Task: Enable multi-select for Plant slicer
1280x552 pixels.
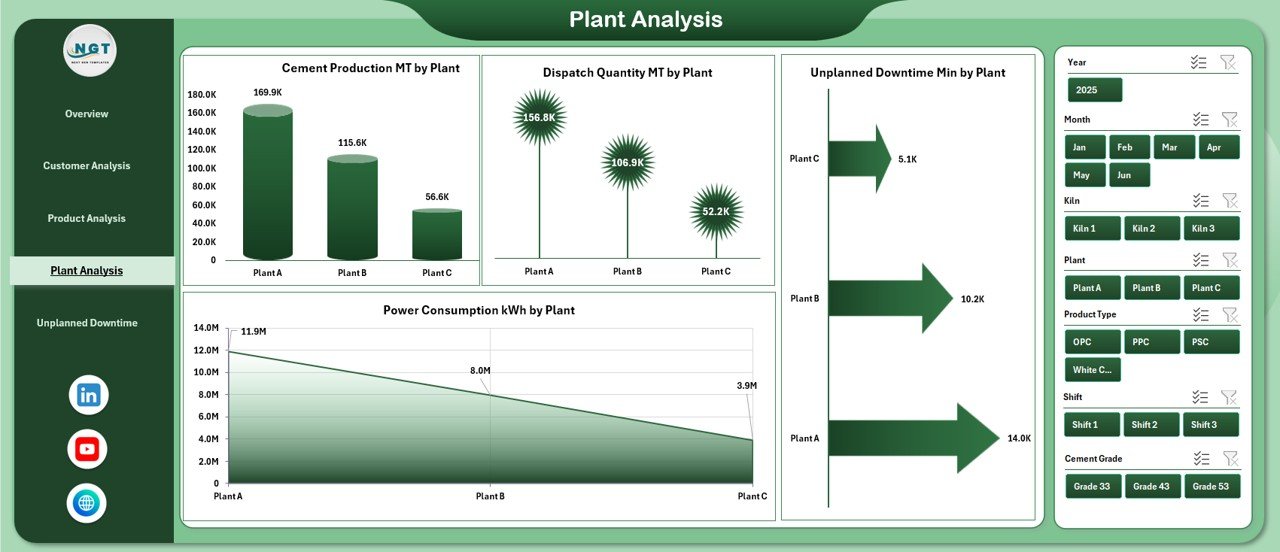Action: pos(1200,260)
